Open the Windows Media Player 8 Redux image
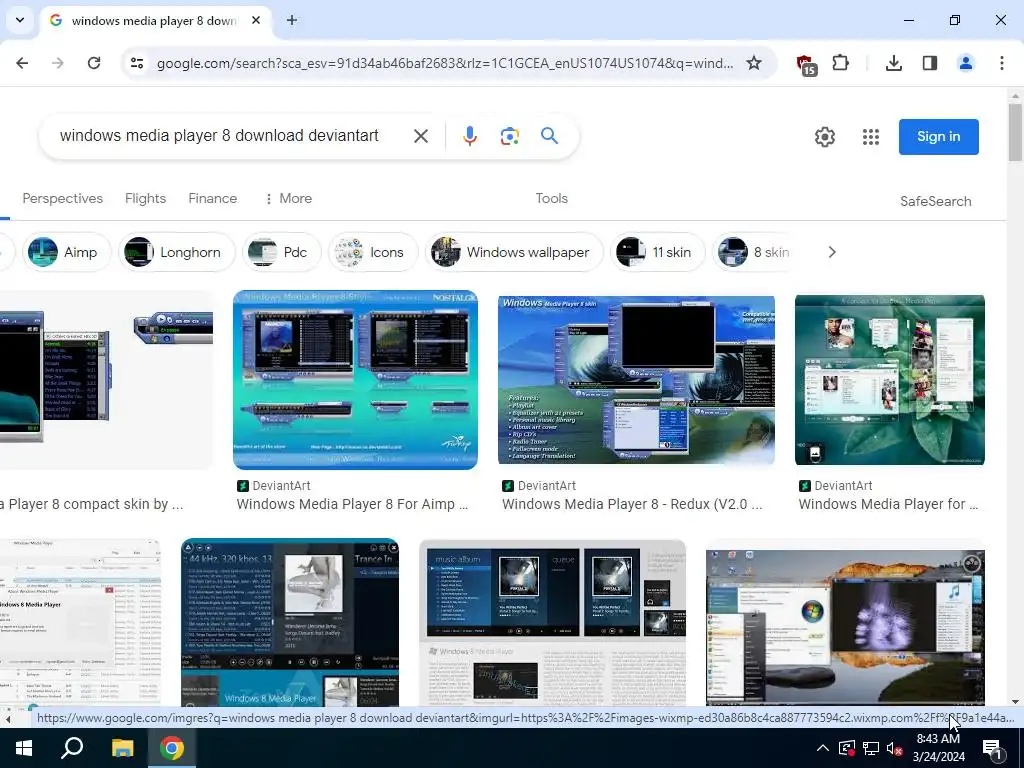 pos(636,379)
